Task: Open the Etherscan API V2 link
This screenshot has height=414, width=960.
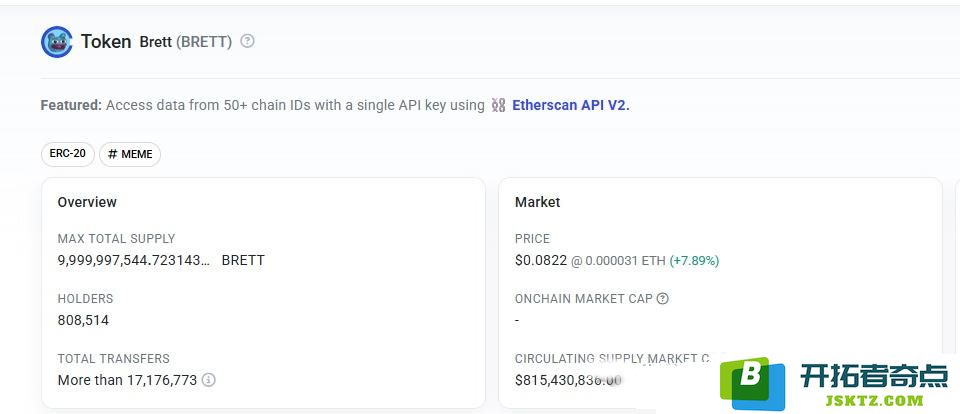Action: coord(571,105)
